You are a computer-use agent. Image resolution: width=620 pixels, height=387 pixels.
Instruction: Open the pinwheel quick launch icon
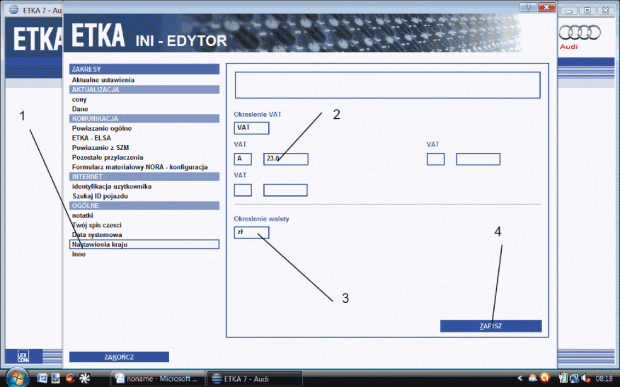click(85, 378)
